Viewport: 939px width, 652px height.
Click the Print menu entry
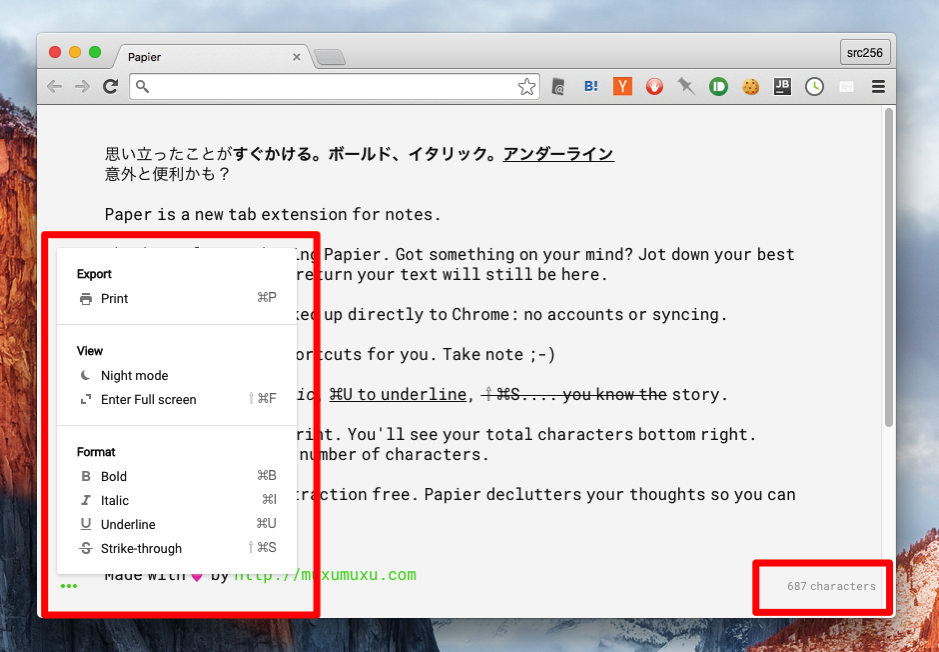click(x=177, y=298)
